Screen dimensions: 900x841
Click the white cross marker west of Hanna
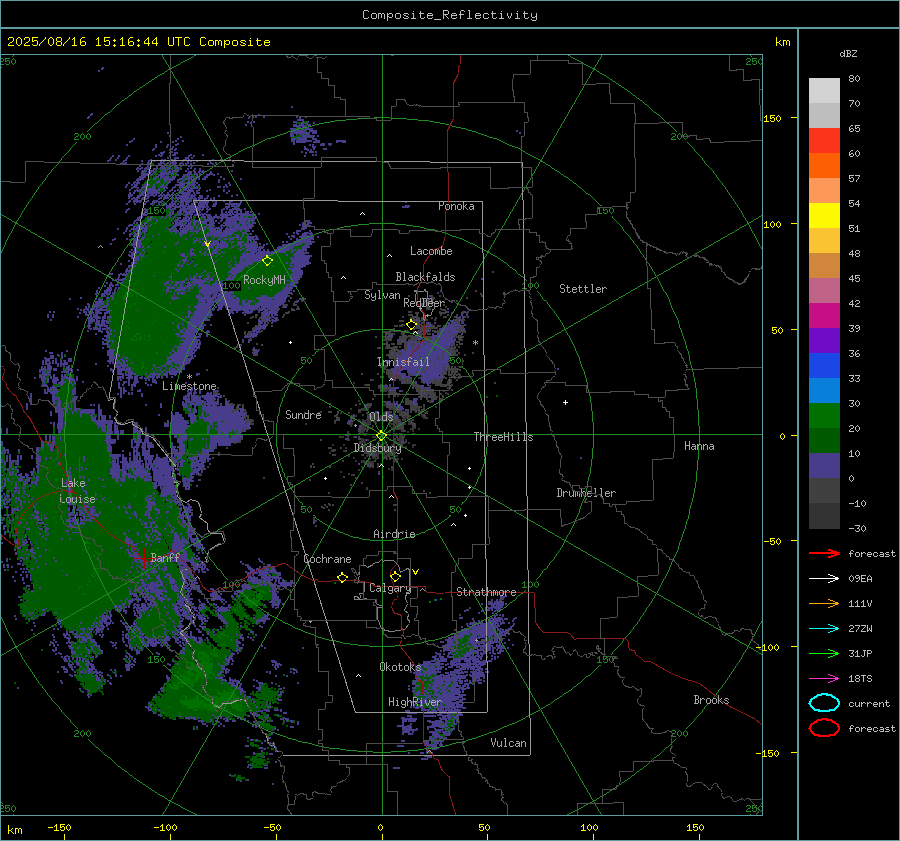coord(565,402)
